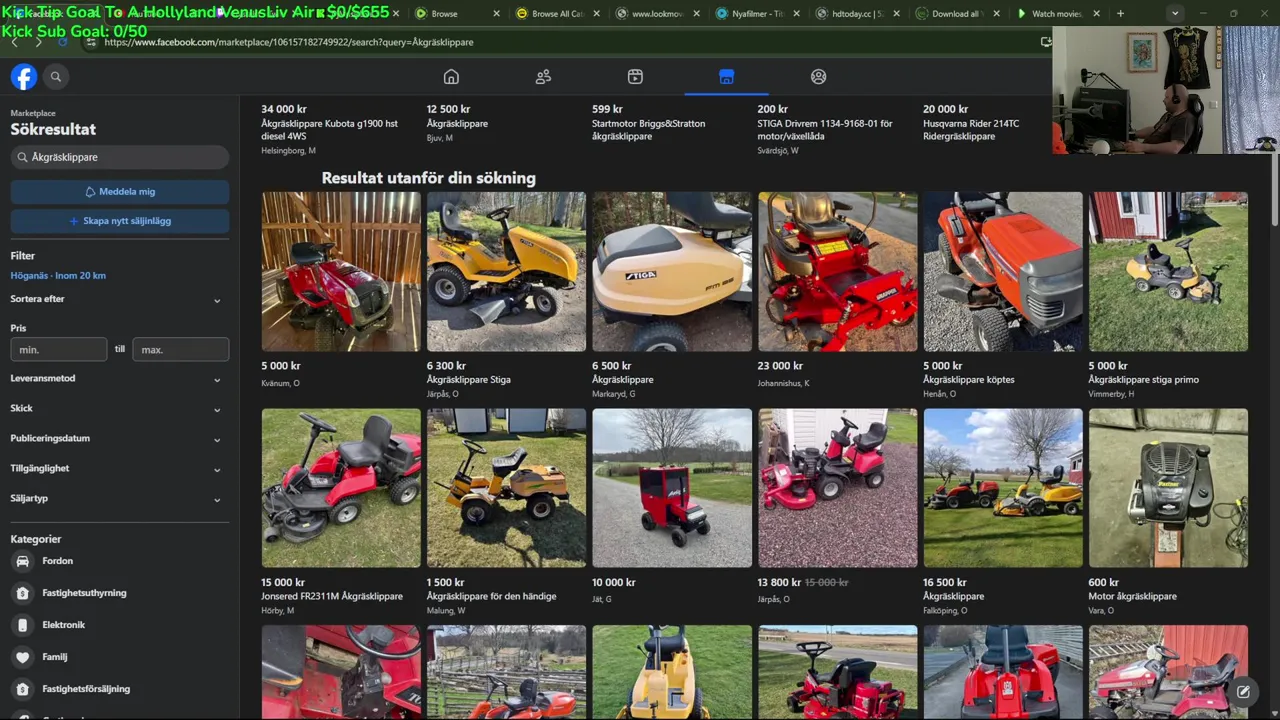1280x720 pixels.
Task: Open the Reels video icon
Action: (x=635, y=77)
